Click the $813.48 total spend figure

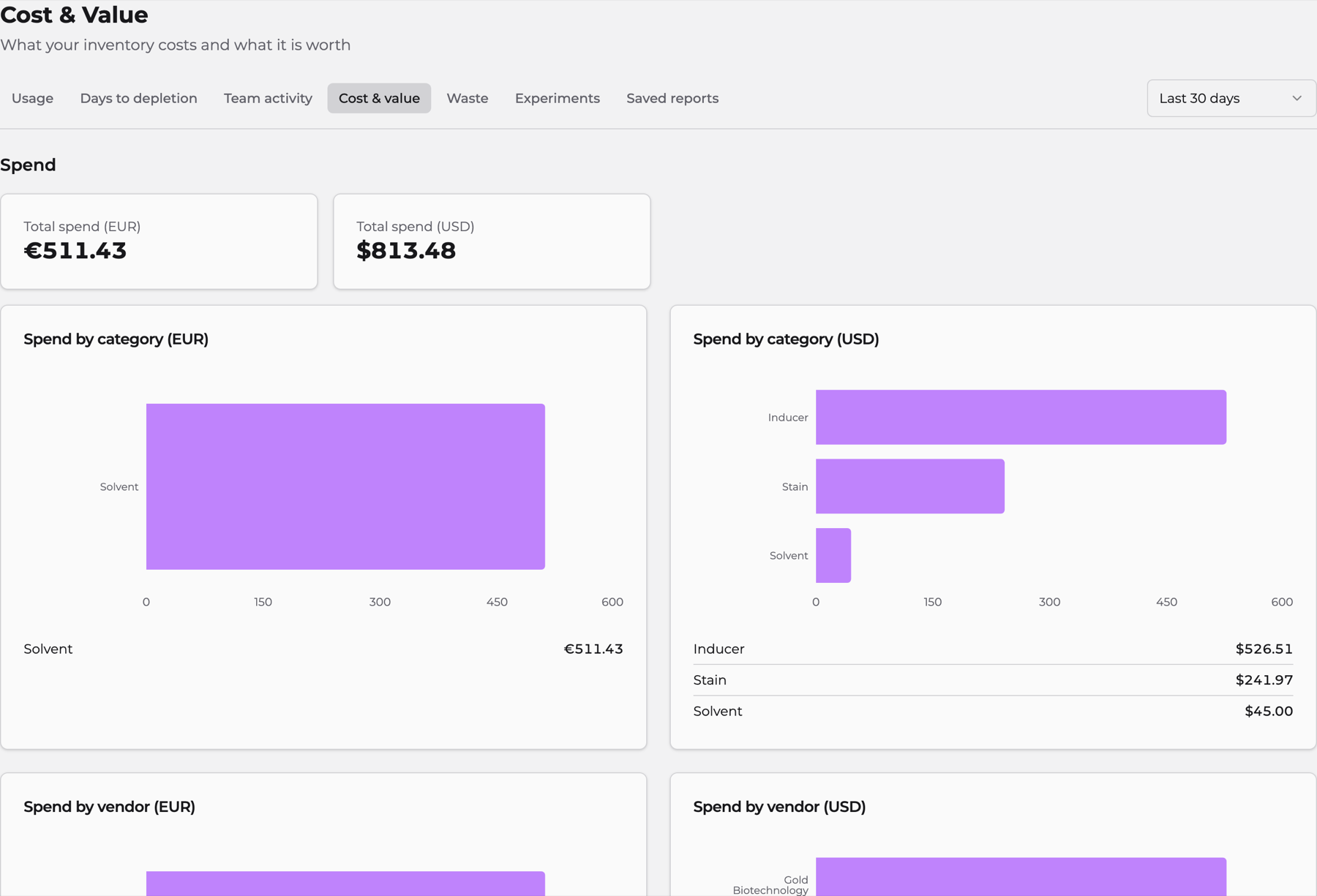pyautogui.click(x=406, y=251)
